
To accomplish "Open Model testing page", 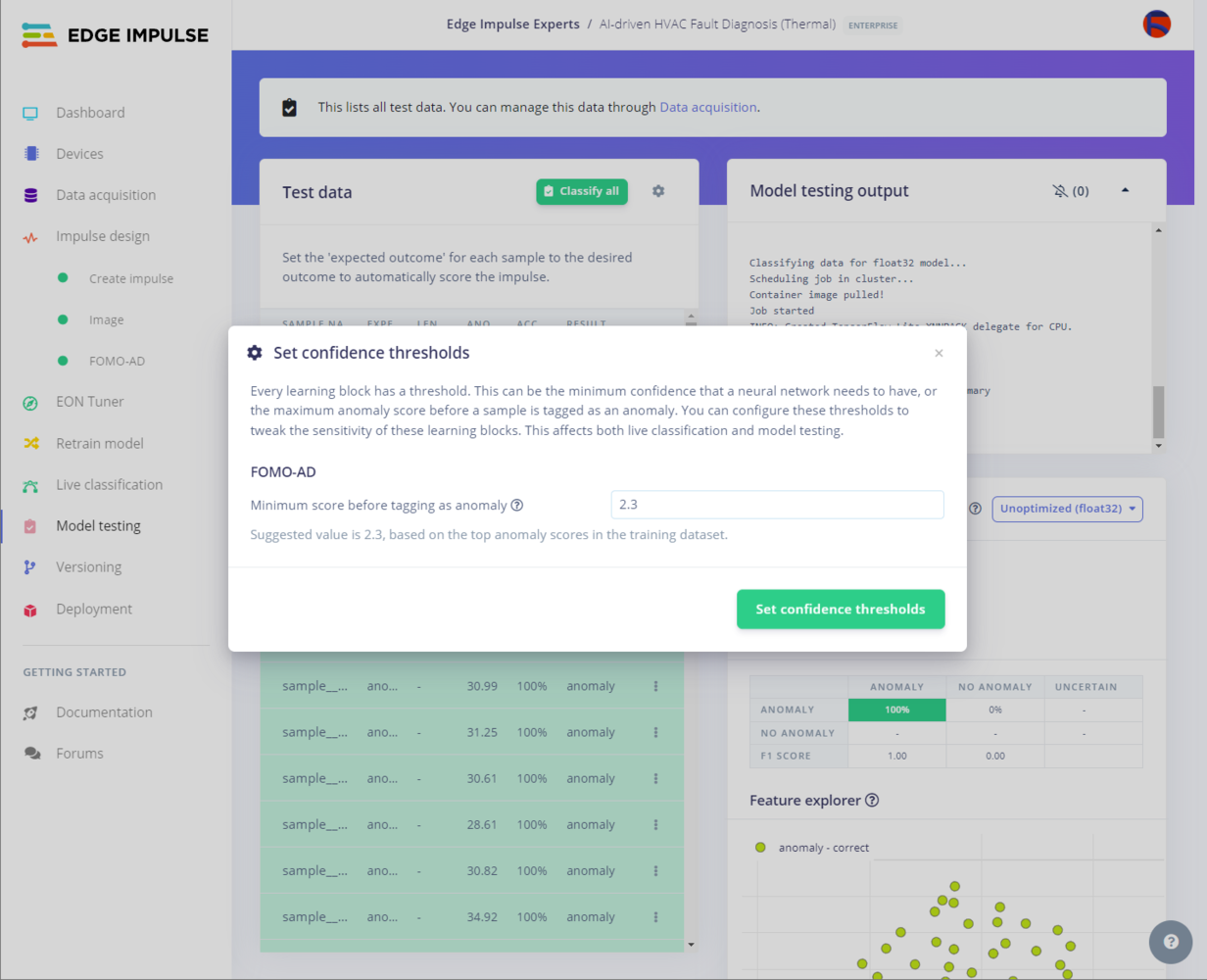I will pyautogui.click(x=98, y=526).
